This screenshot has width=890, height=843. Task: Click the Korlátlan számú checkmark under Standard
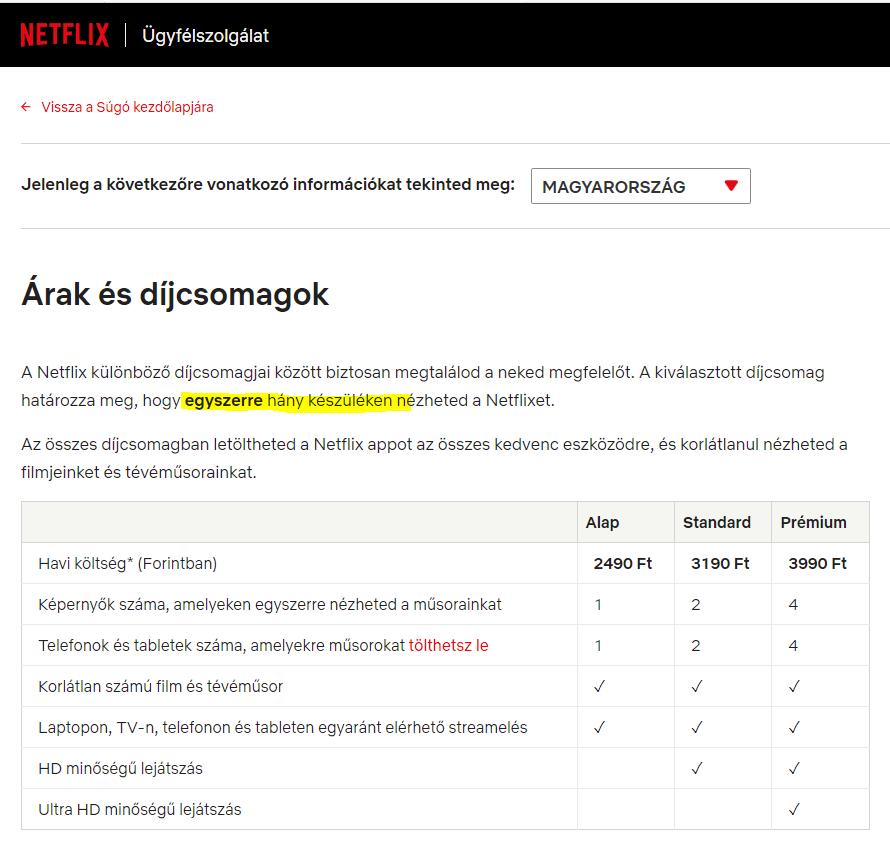coord(696,686)
